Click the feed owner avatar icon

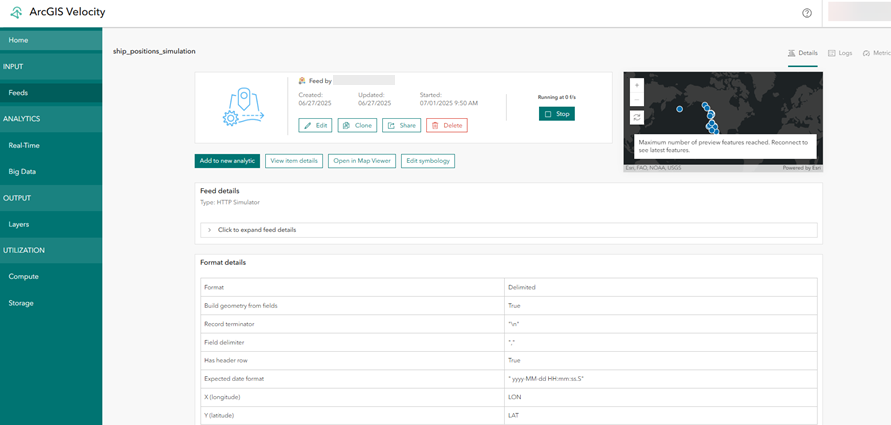click(302, 81)
